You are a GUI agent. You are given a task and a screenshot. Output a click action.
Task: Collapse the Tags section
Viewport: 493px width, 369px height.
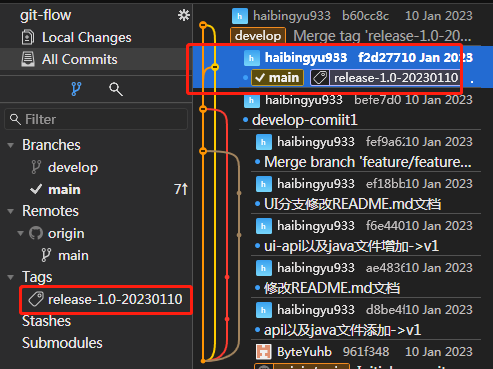(11, 277)
